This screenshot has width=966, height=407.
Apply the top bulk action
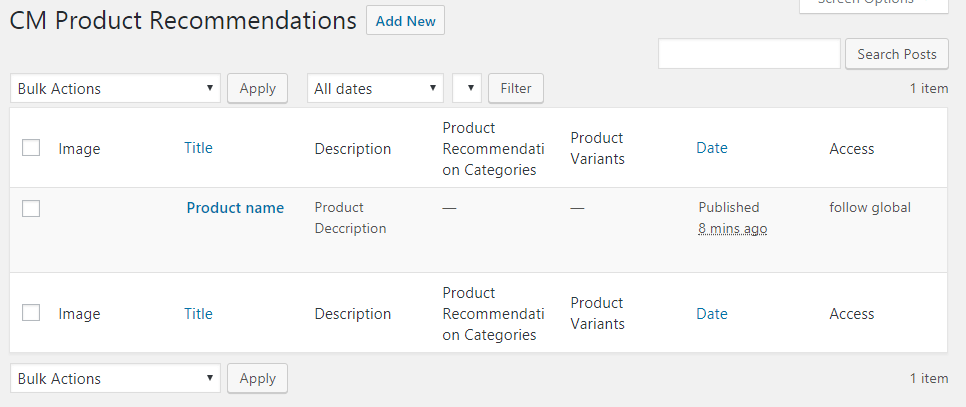coord(257,88)
